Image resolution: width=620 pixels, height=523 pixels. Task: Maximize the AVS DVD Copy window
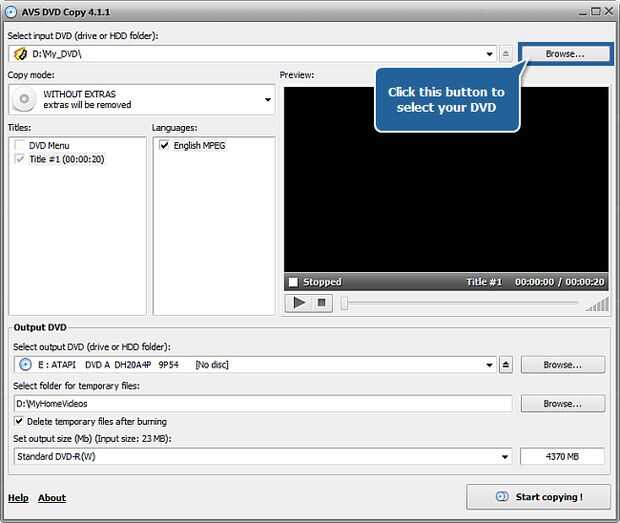coord(595,11)
